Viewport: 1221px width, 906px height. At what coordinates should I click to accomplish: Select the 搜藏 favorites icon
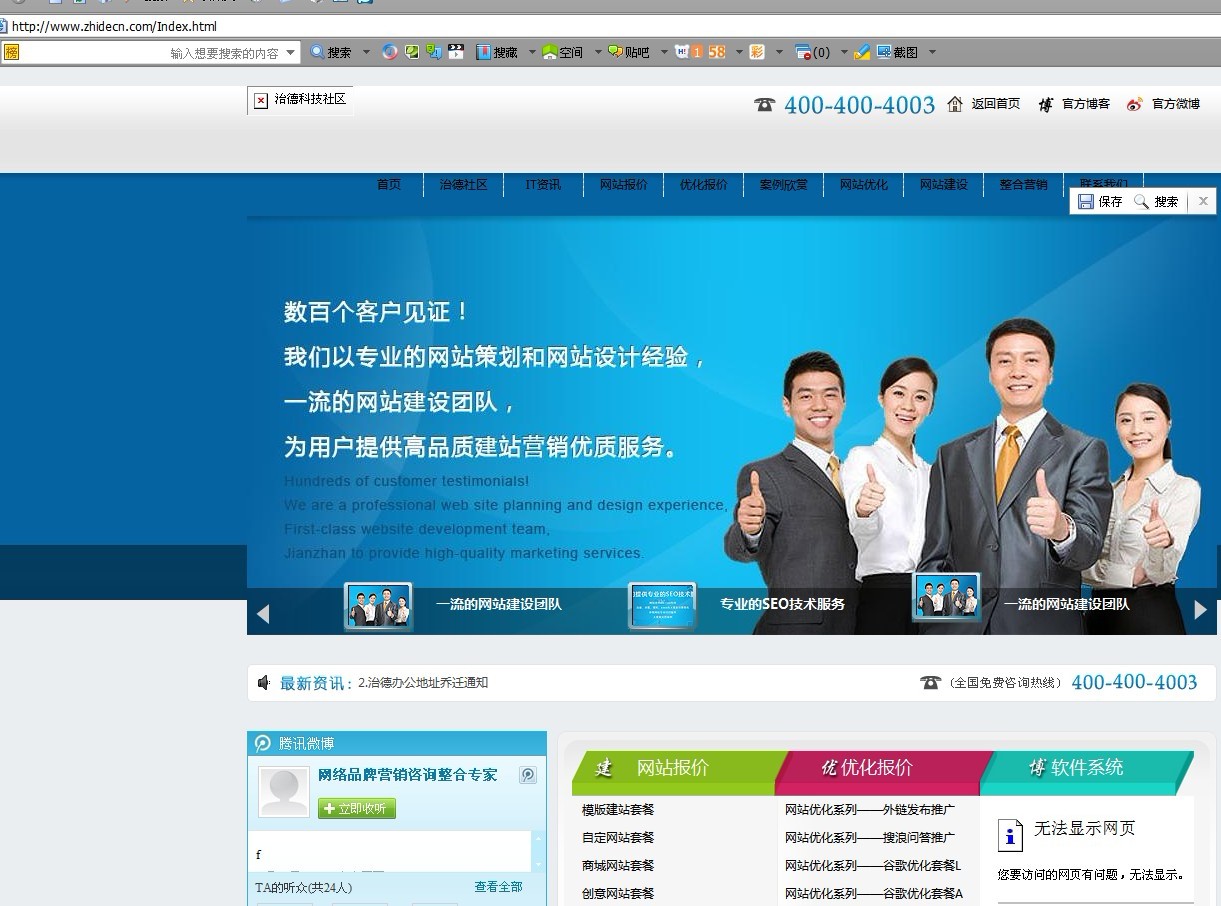[x=483, y=51]
